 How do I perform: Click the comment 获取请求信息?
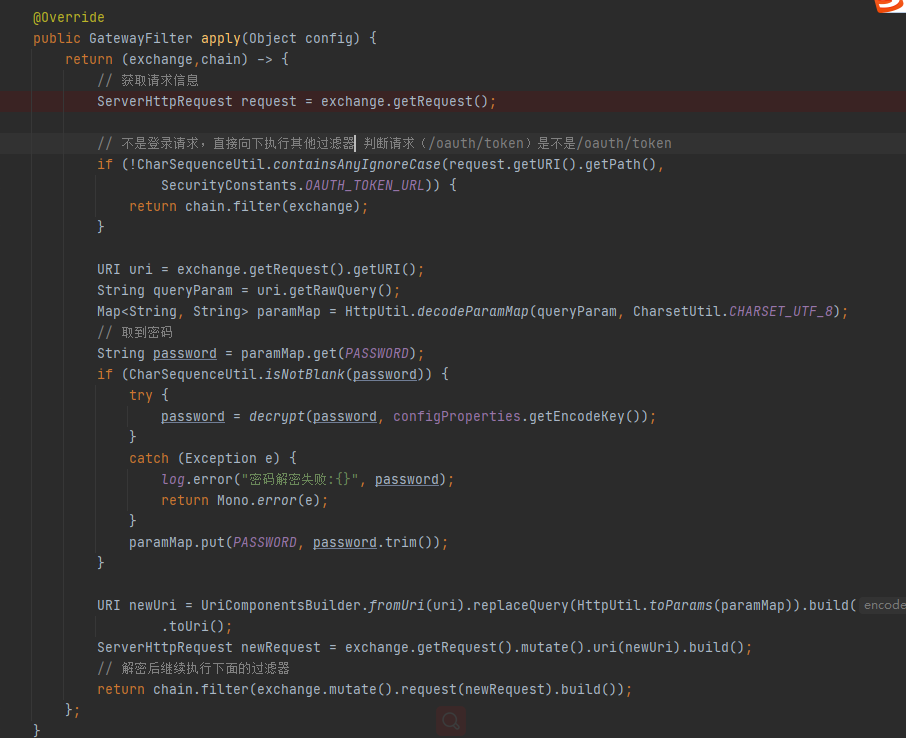pos(148,80)
